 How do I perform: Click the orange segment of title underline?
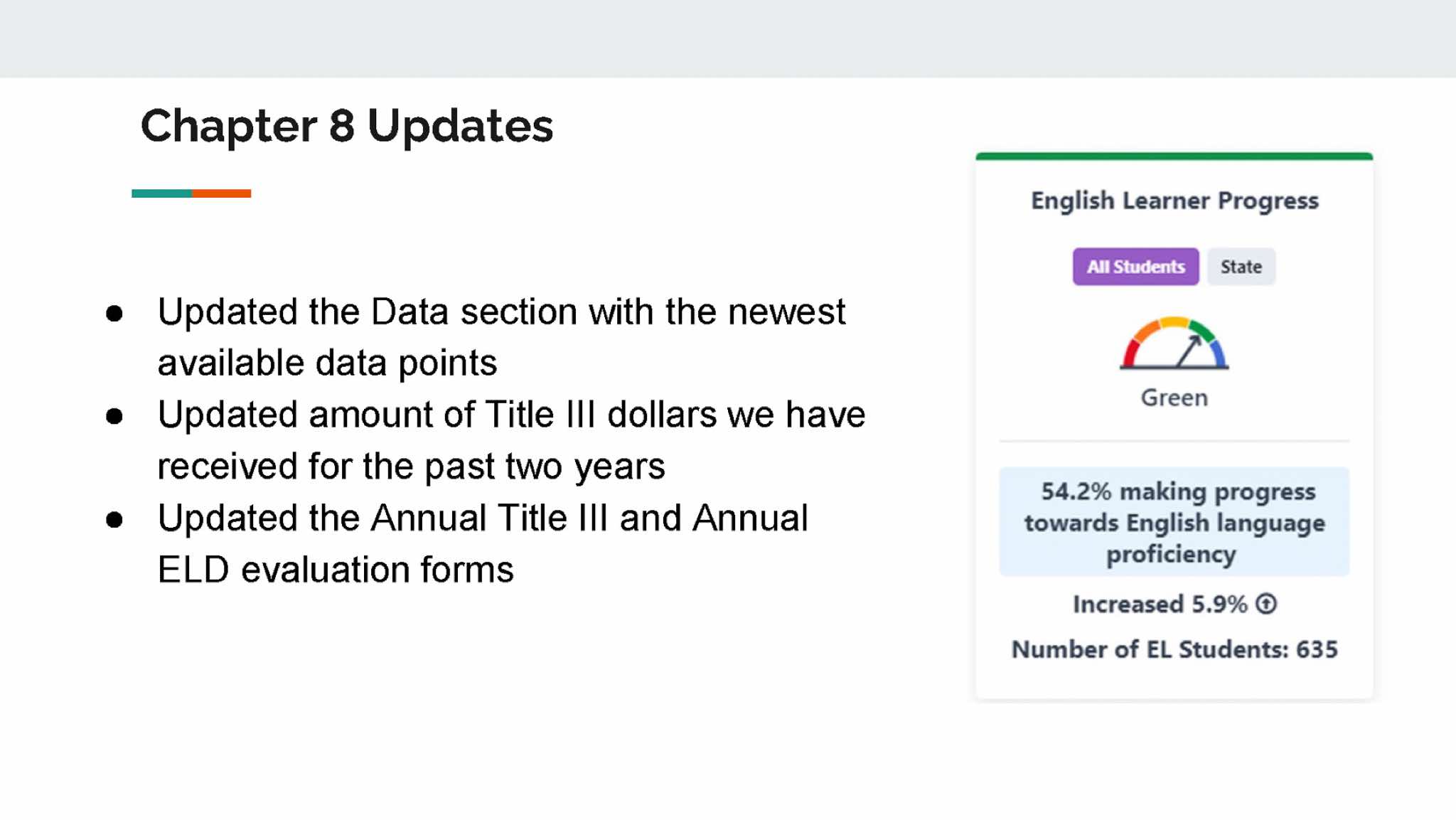pyautogui.click(x=221, y=193)
